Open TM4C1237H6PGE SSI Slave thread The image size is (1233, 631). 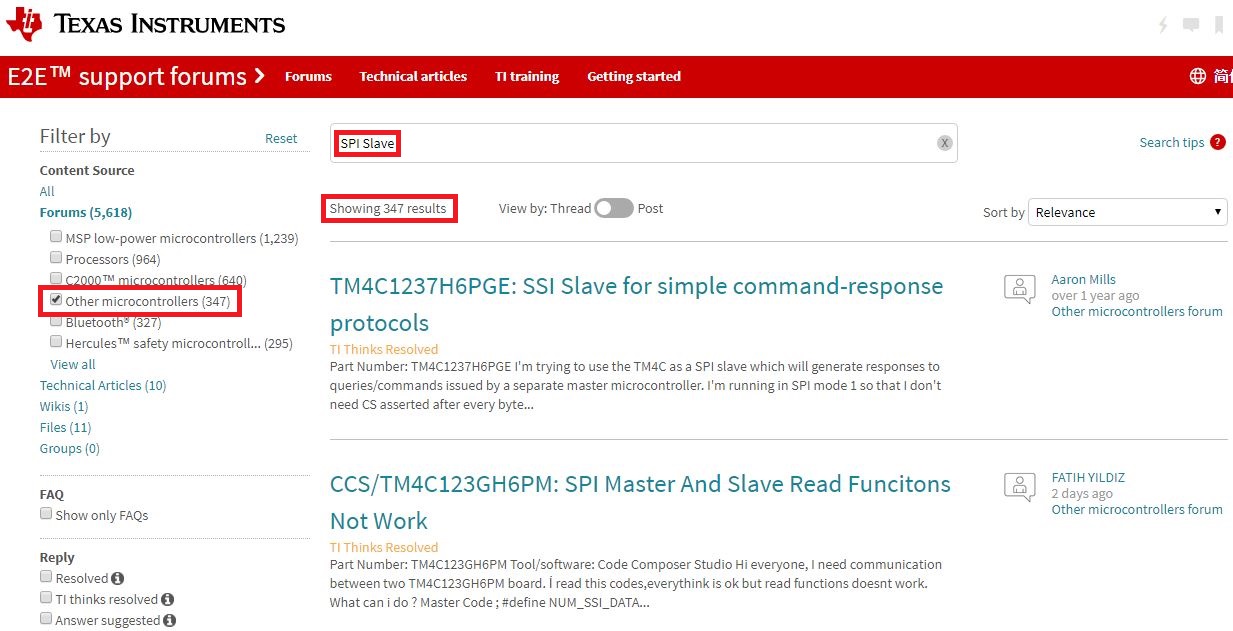636,304
